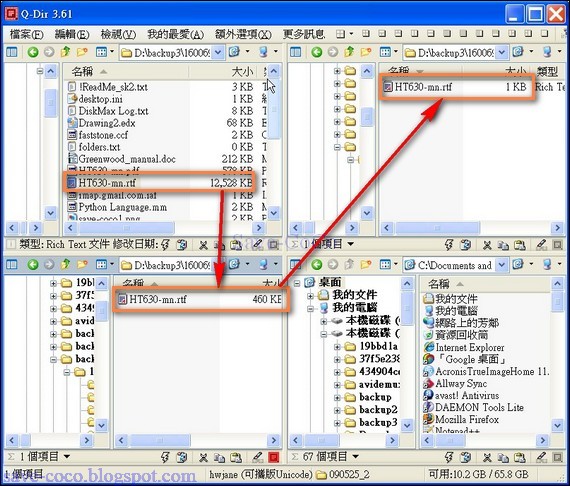570x486 pixels.
Task: Click the refresh icon beside bottom-right C:\Documents address
Action: coord(518,264)
